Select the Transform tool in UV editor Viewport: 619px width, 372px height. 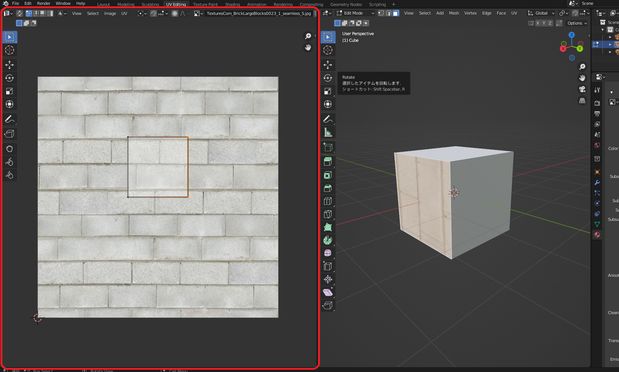tap(9, 104)
